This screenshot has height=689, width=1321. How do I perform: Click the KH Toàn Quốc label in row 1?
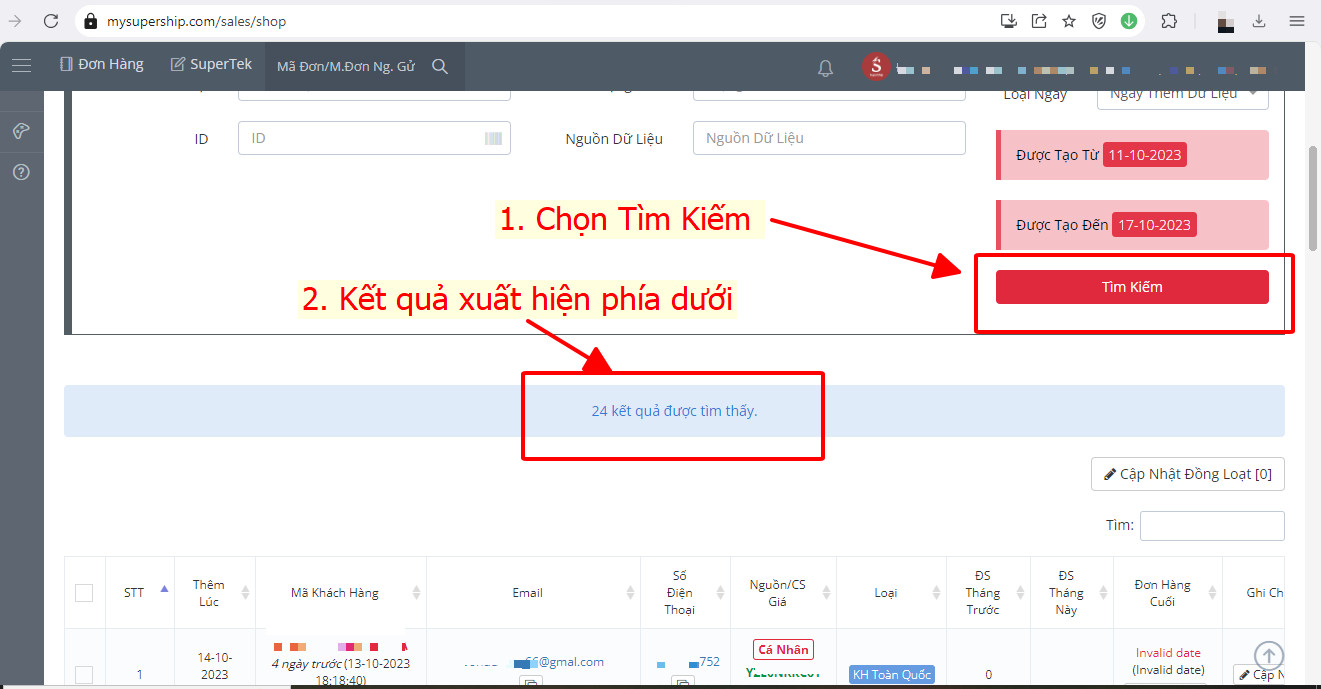891,675
